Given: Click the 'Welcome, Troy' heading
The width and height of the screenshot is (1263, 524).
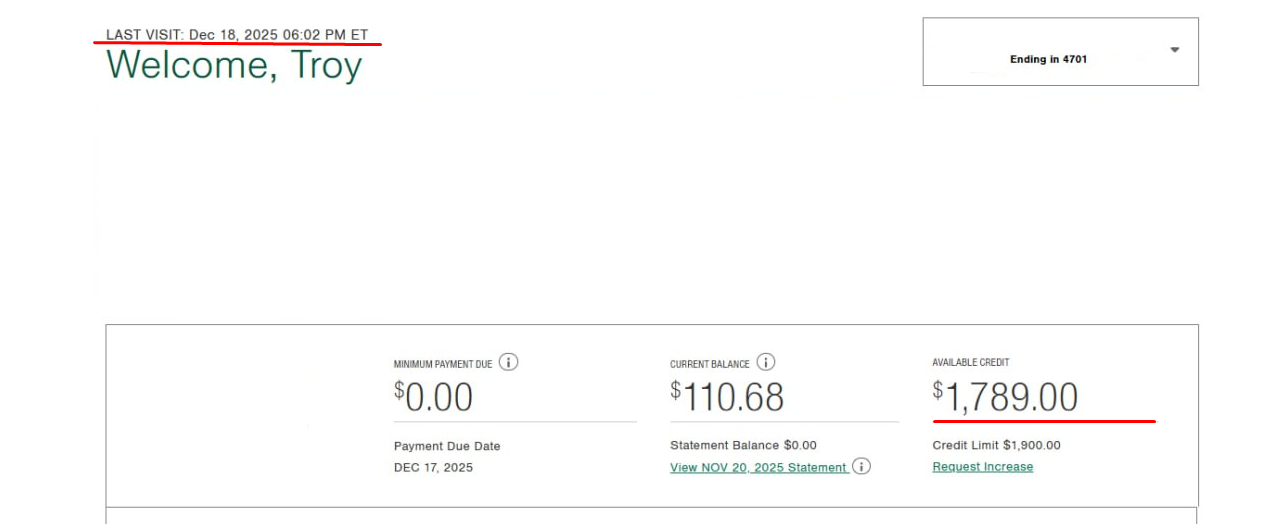Looking at the screenshot, I should (234, 65).
